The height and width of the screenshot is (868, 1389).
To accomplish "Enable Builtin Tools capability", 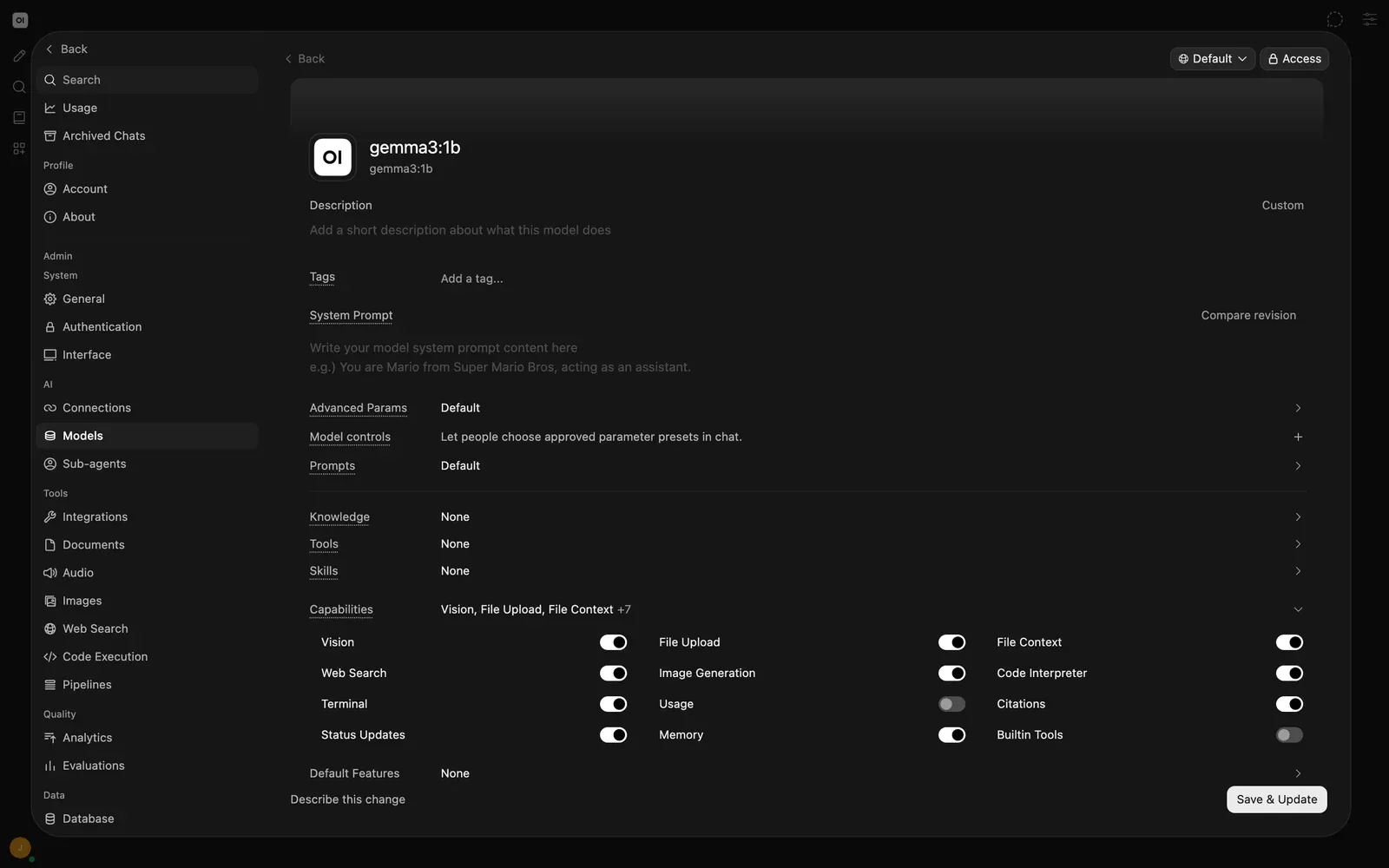I will pyautogui.click(x=1289, y=735).
